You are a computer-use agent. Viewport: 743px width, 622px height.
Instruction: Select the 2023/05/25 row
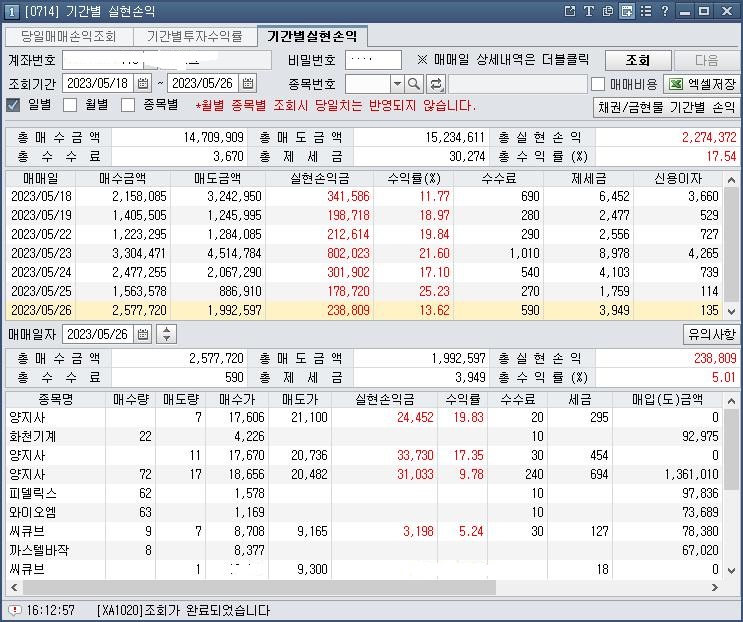364,291
